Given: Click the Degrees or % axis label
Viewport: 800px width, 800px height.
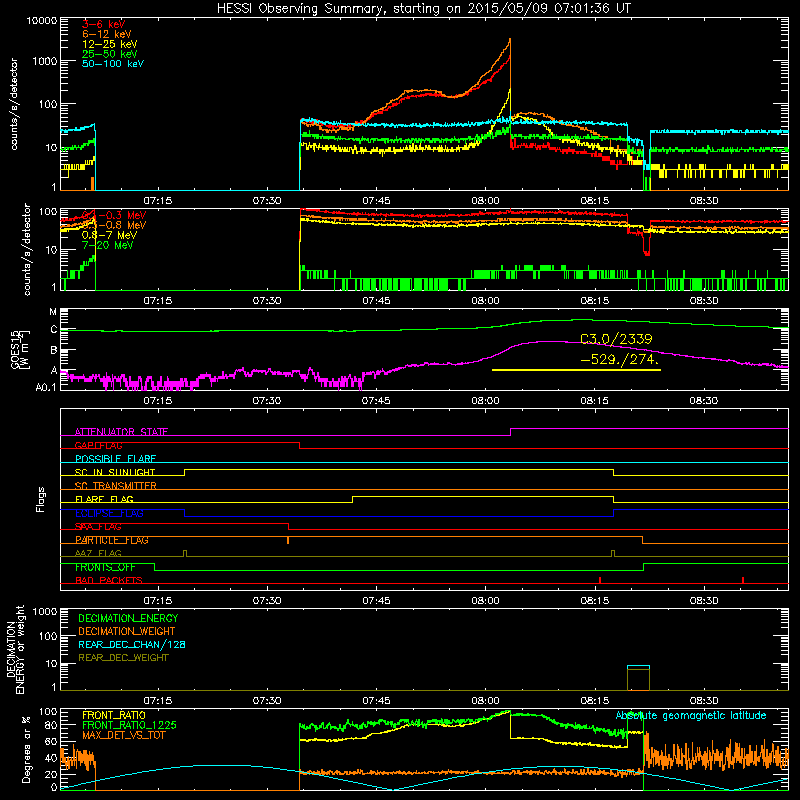Looking at the screenshot, I should [x=26, y=749].
